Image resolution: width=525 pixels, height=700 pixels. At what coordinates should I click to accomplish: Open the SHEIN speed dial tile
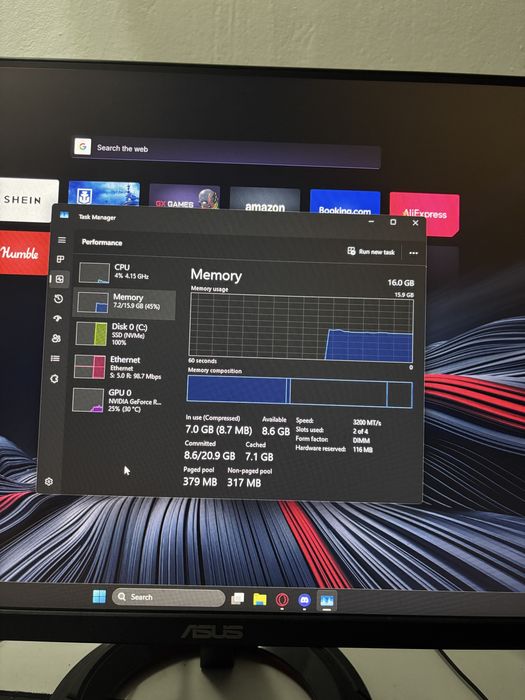28,200
